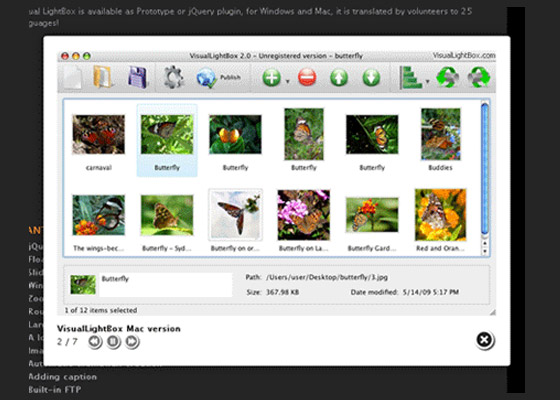560x400 pixels.
Task: Move image up with green up arrow
Action: [x=339, y=78]
